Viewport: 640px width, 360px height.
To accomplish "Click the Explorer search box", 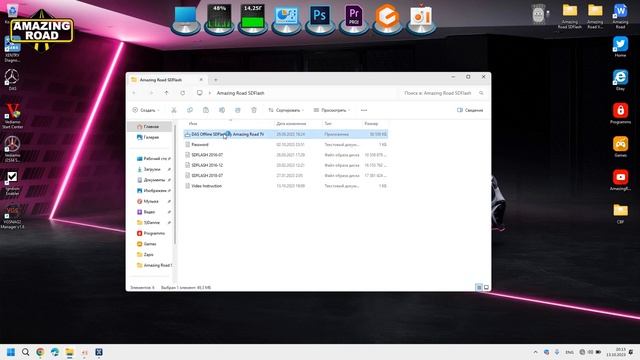I will [x=443, y=93].
